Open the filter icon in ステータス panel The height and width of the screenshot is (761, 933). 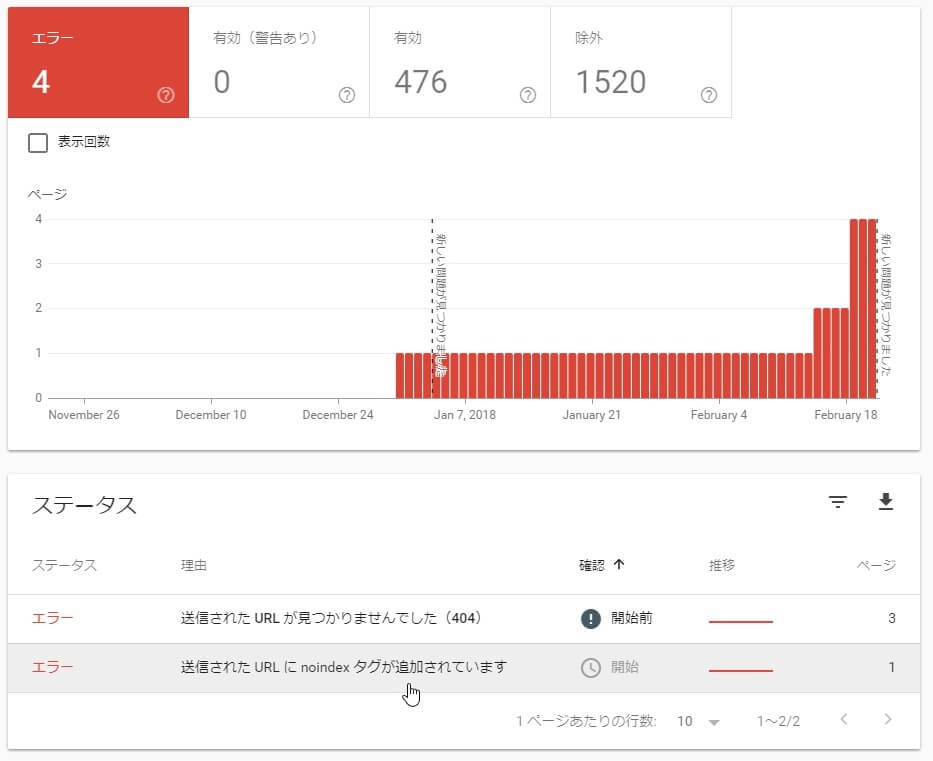click(x=838, y=502)
